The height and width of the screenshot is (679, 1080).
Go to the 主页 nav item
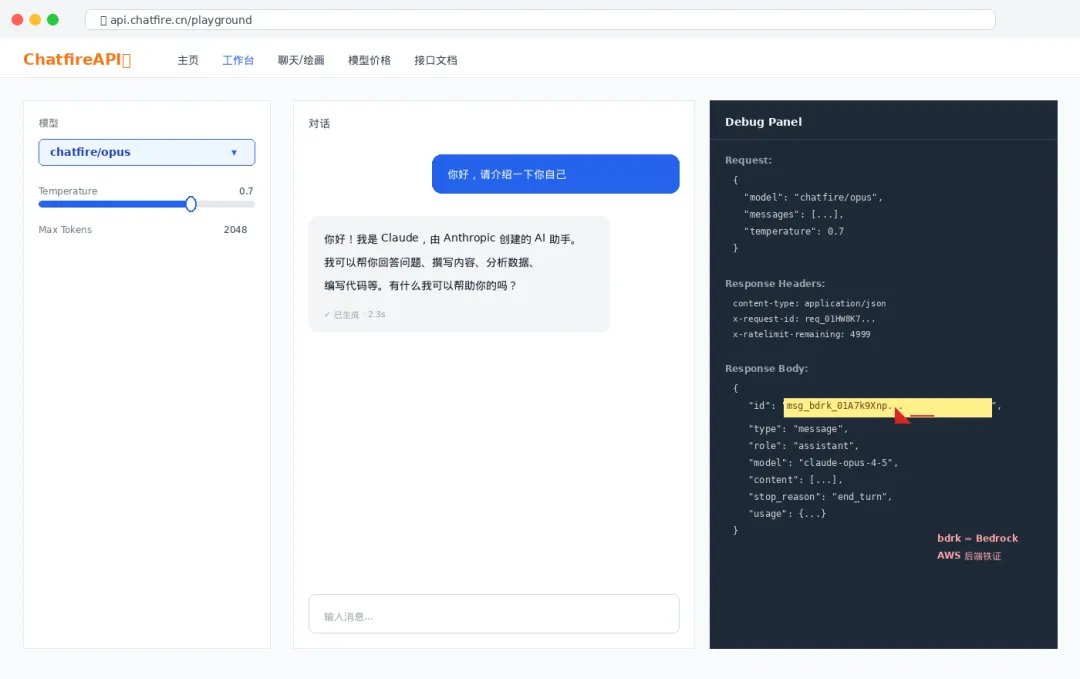click(x=188, y=60)
